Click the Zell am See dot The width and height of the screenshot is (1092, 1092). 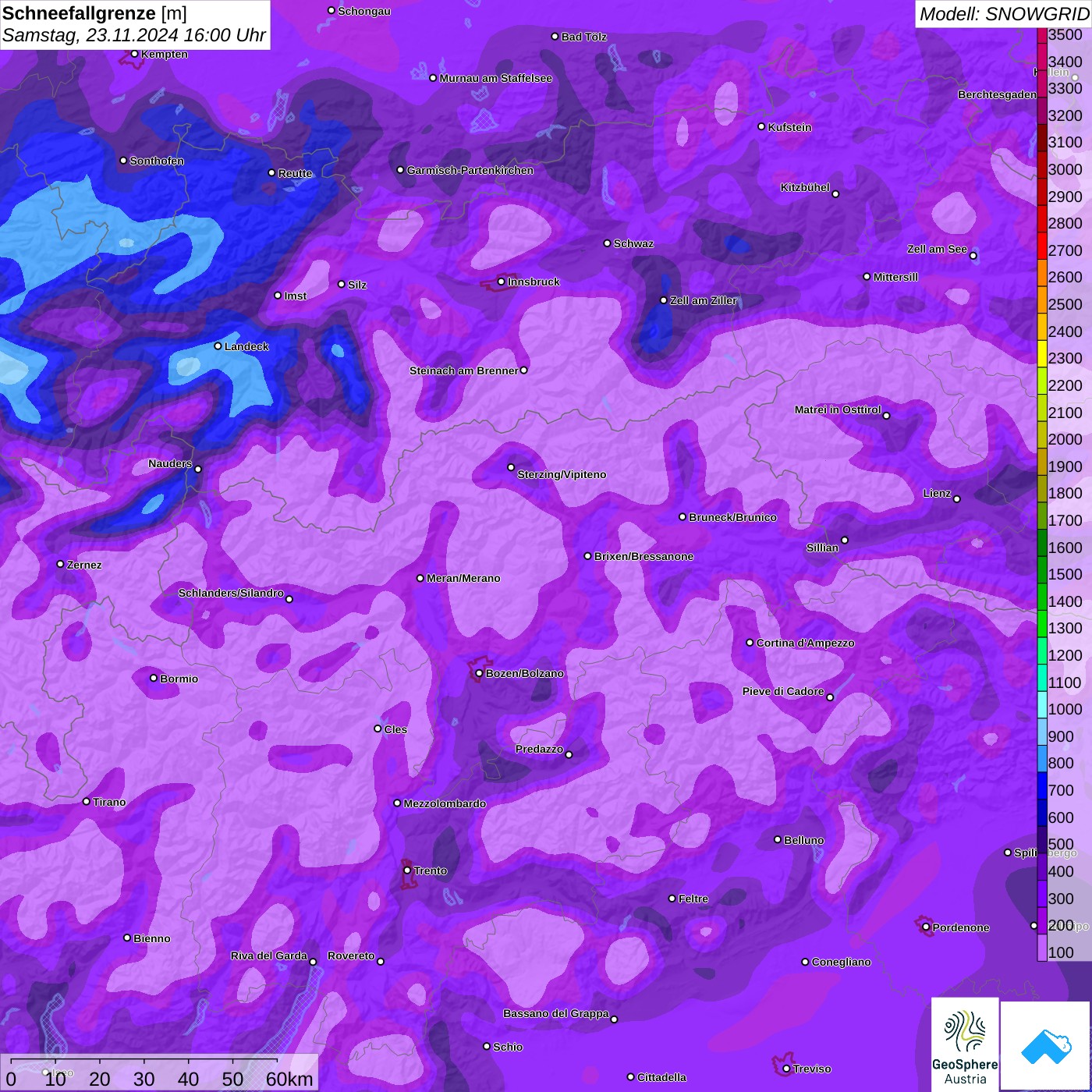coord(973,255)
